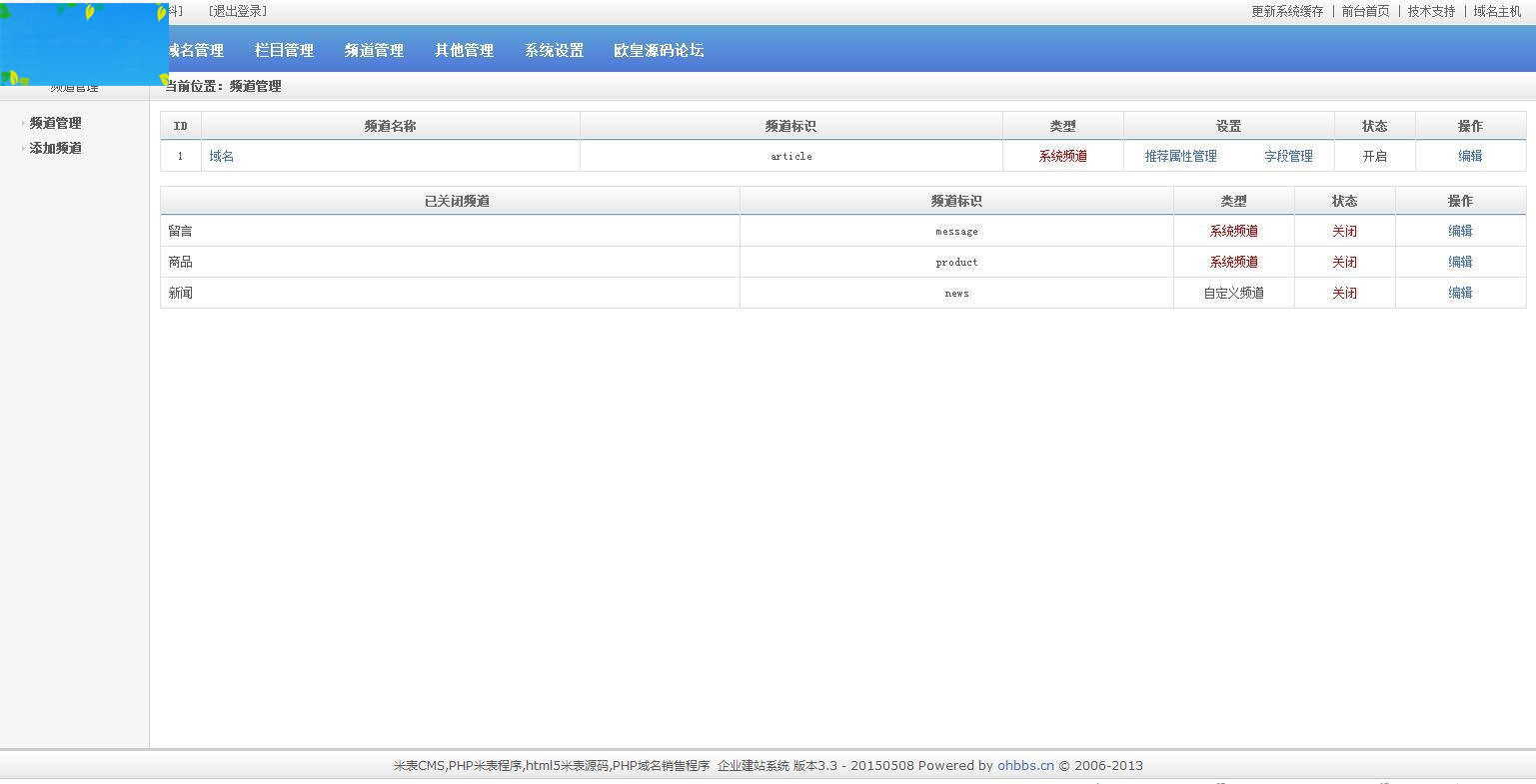The width and height of the screenshot is (1536, 784).
Task: Click the site logo in the top-left corner
Action: [x=84, y=42]
